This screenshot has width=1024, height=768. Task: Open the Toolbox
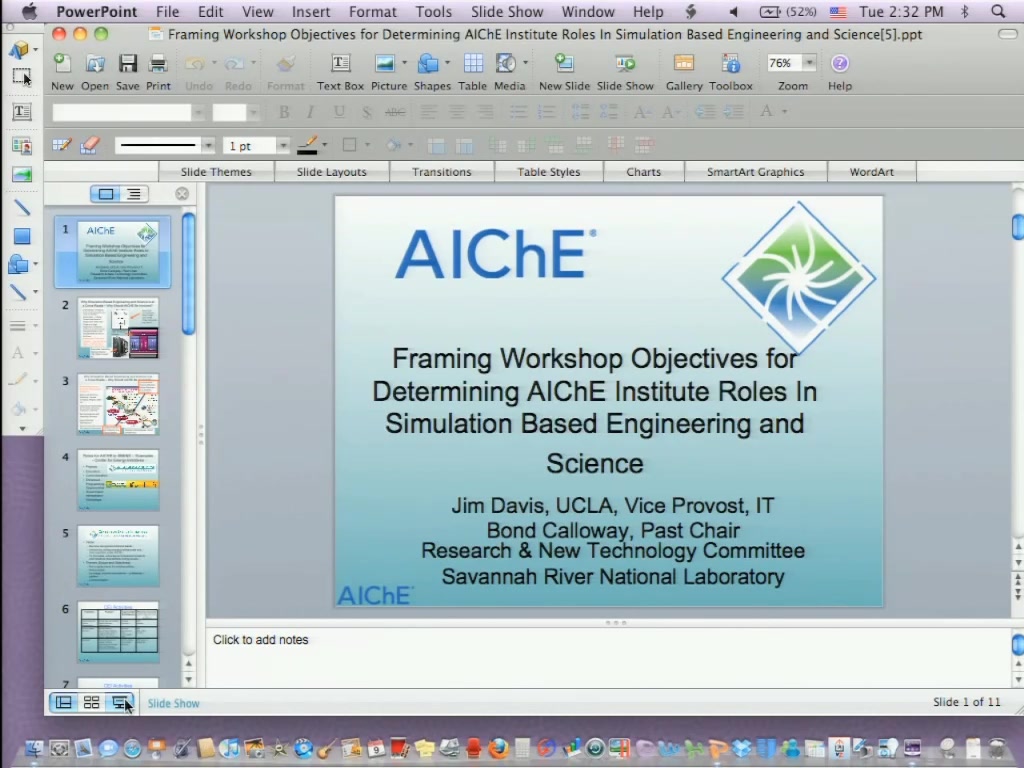coord(731,63)
